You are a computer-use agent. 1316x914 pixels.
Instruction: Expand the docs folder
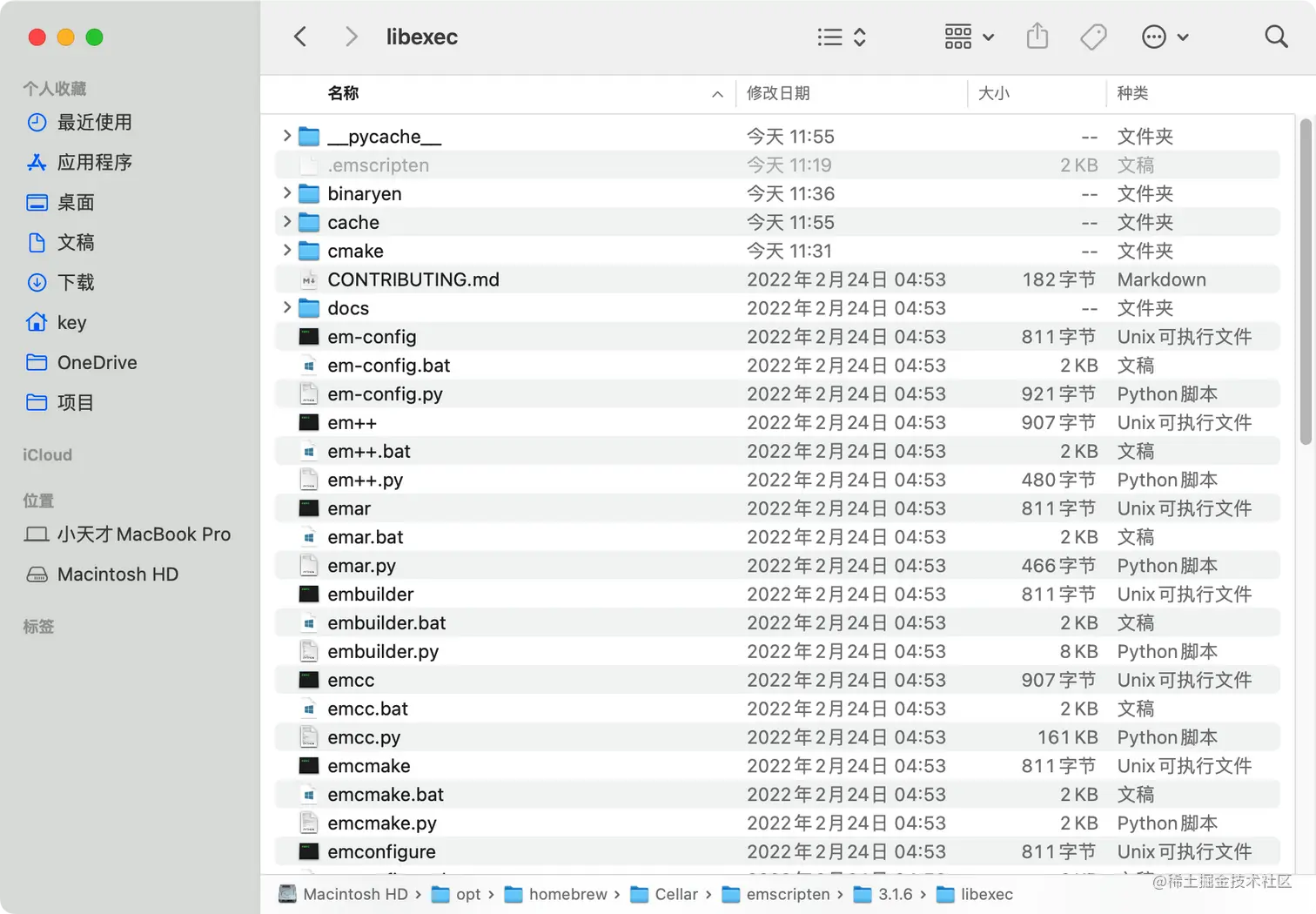tap(287, 308)
